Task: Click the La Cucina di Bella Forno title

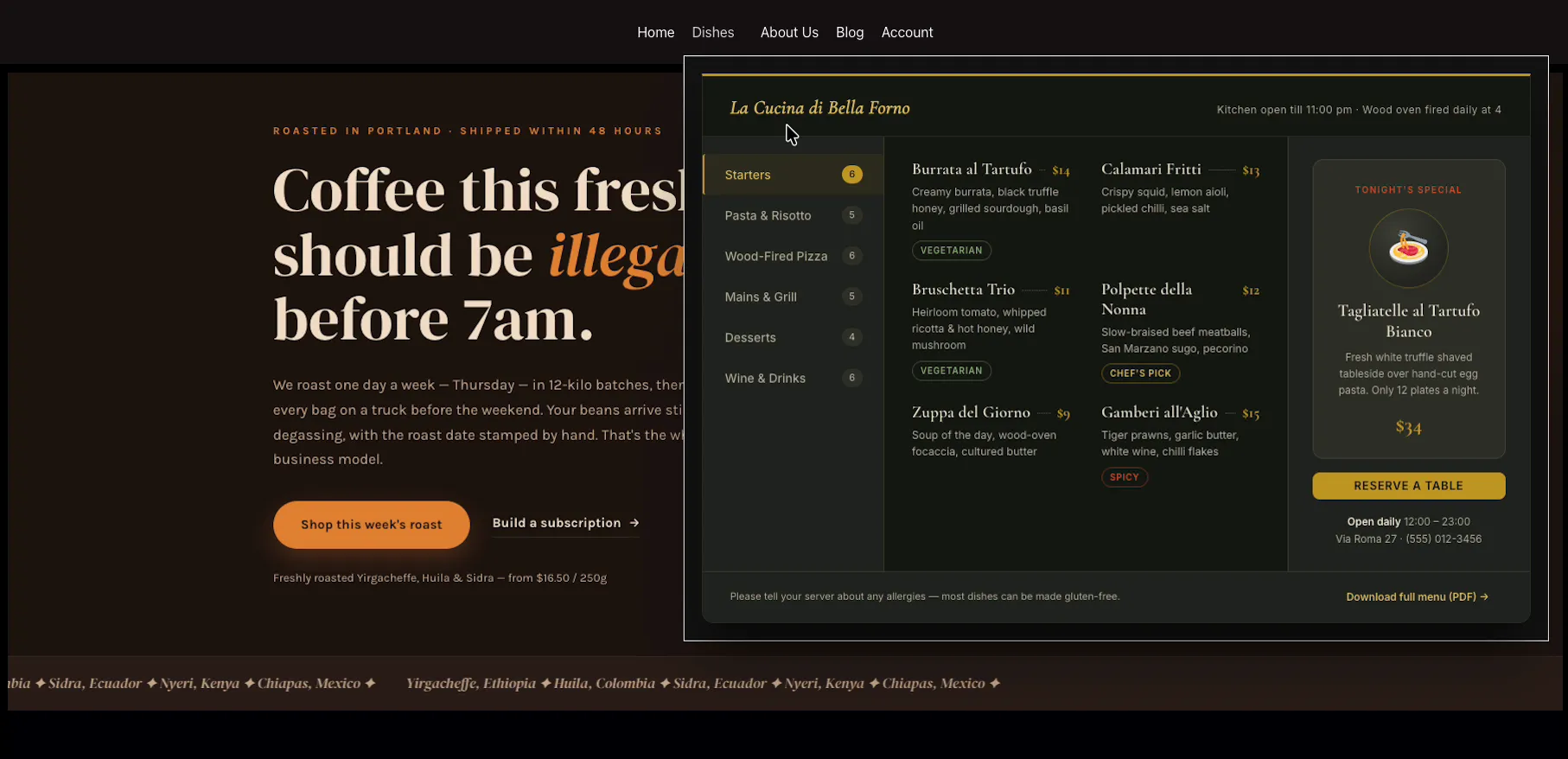Action: tap(819, 108)
